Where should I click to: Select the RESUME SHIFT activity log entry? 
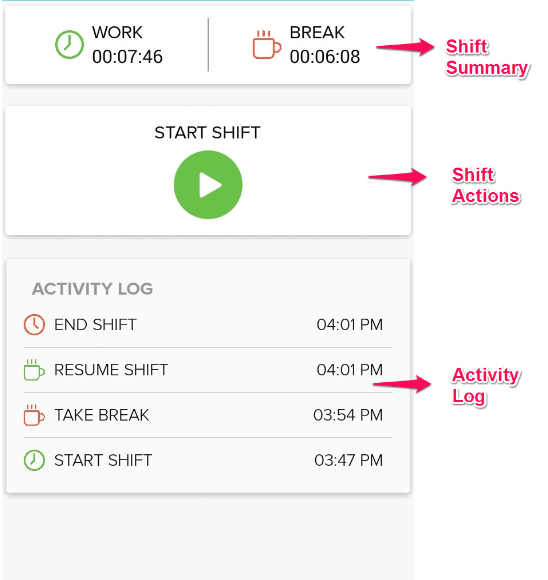208,370
